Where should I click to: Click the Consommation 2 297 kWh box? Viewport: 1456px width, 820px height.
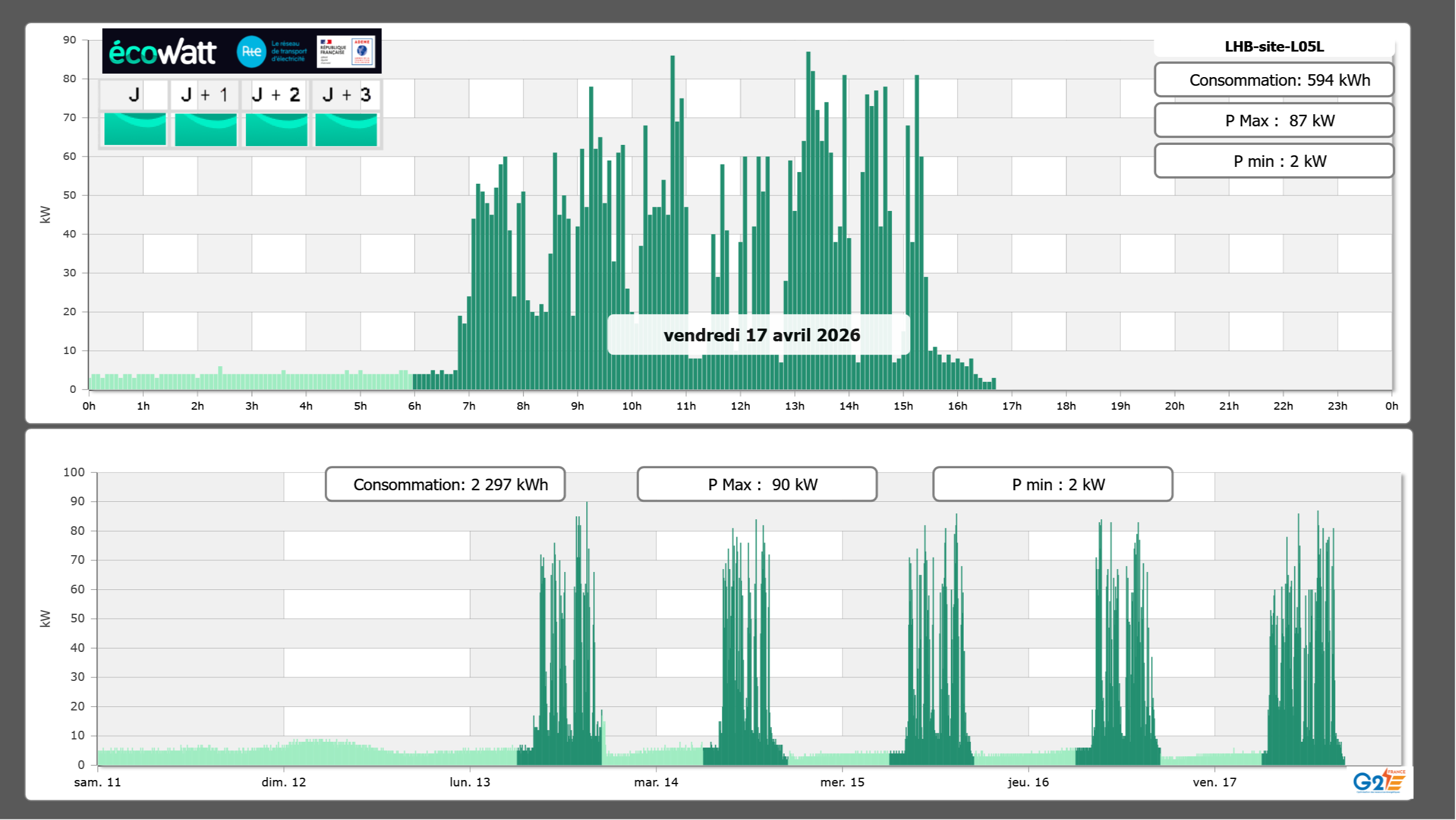click(x=445, y=484)
